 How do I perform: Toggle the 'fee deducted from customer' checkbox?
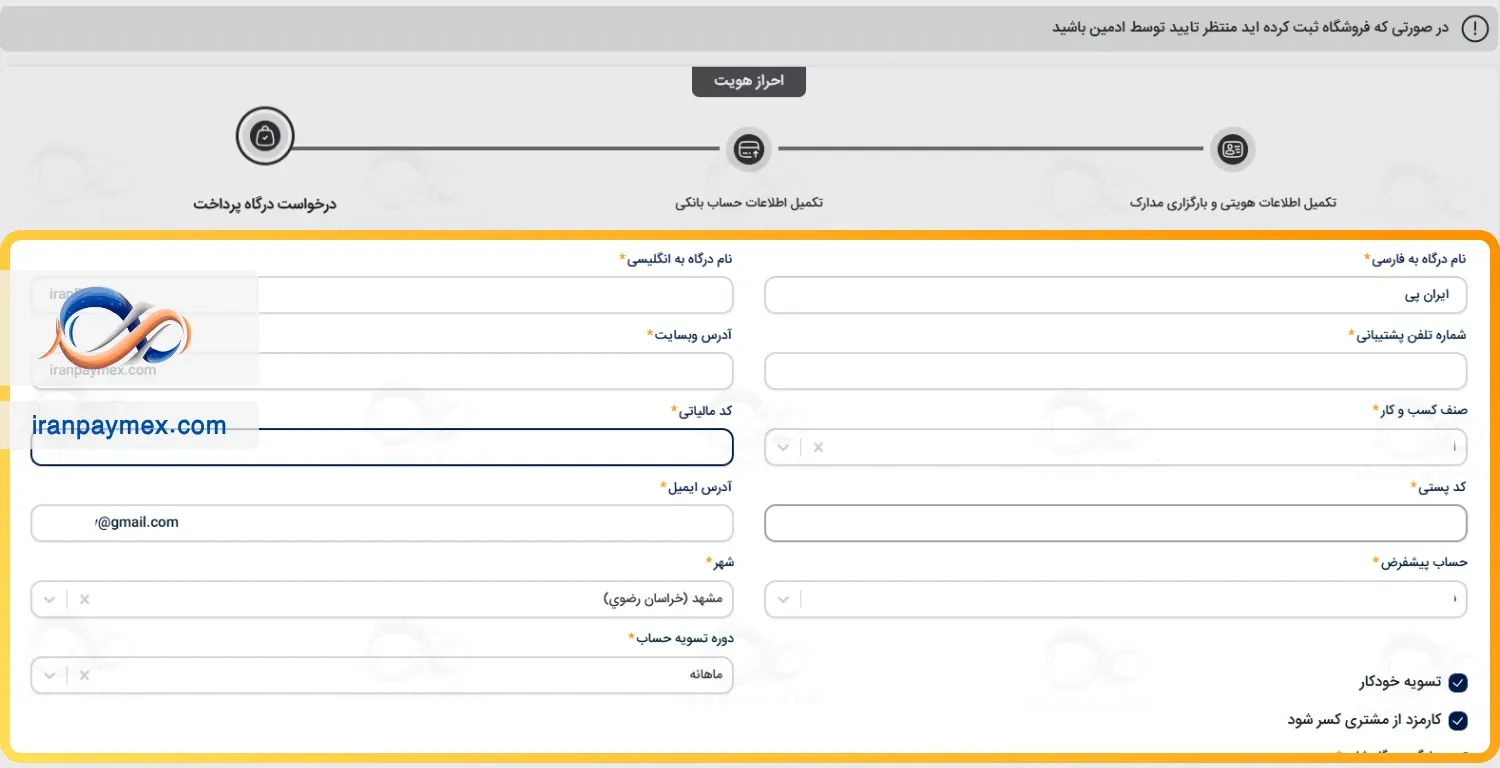point(1458,720)
